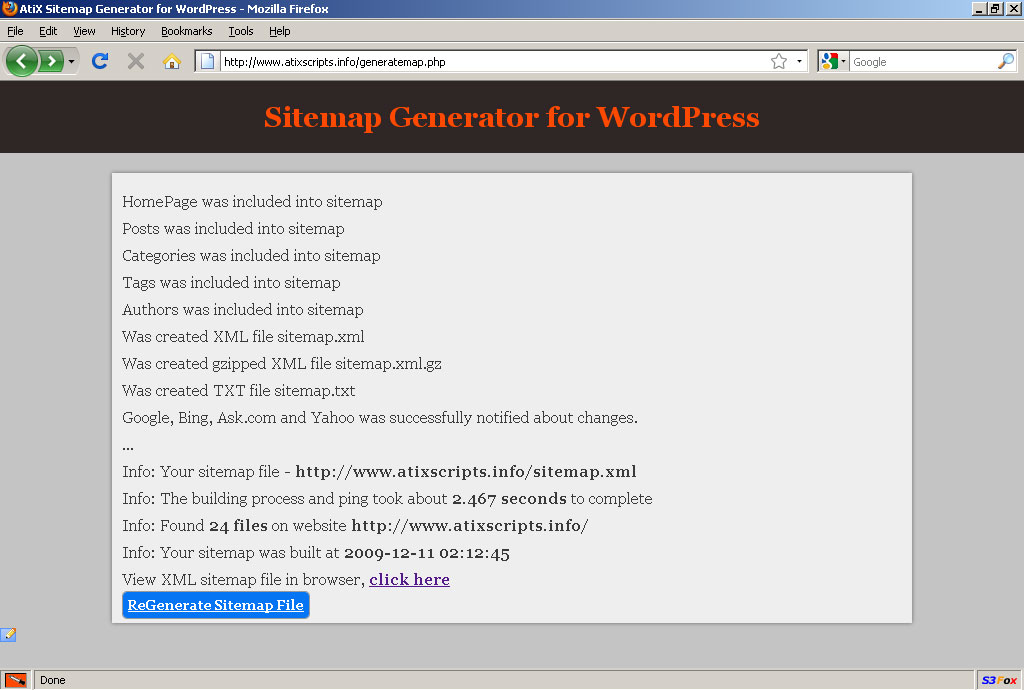The height and width of the screenshot is (690, 1024).
Task: Open the Home page icon
Action: coord(172,61)
